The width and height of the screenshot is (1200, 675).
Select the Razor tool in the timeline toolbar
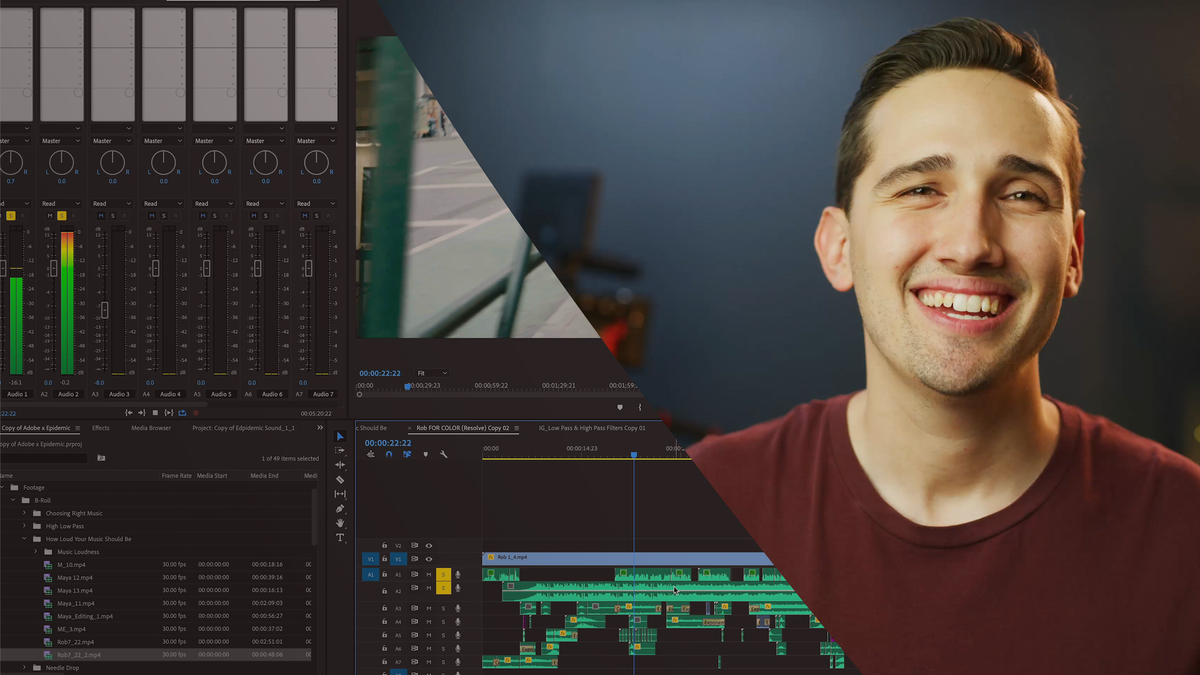tap(340, 480)
